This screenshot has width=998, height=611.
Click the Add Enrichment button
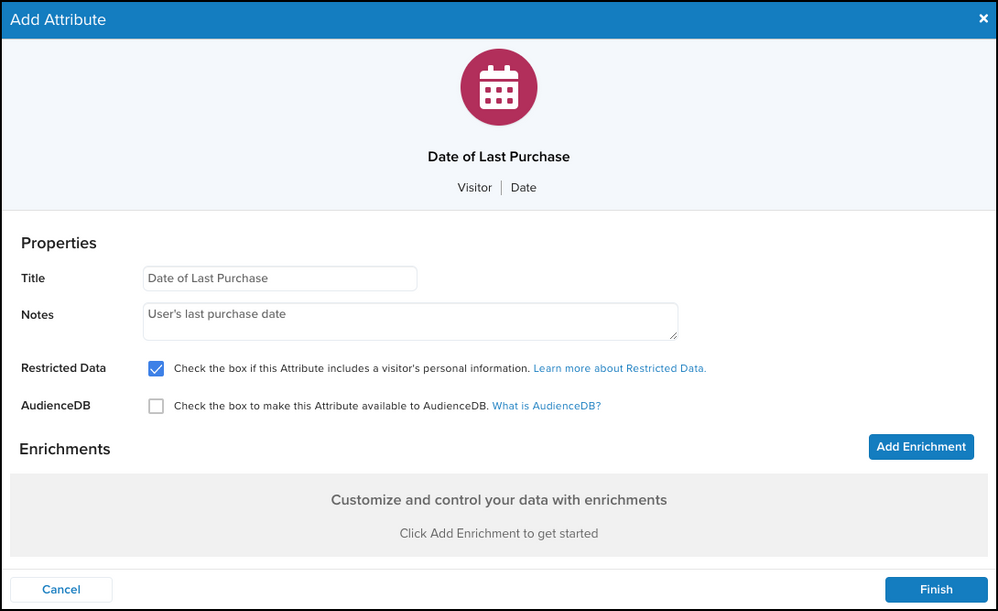920,447
